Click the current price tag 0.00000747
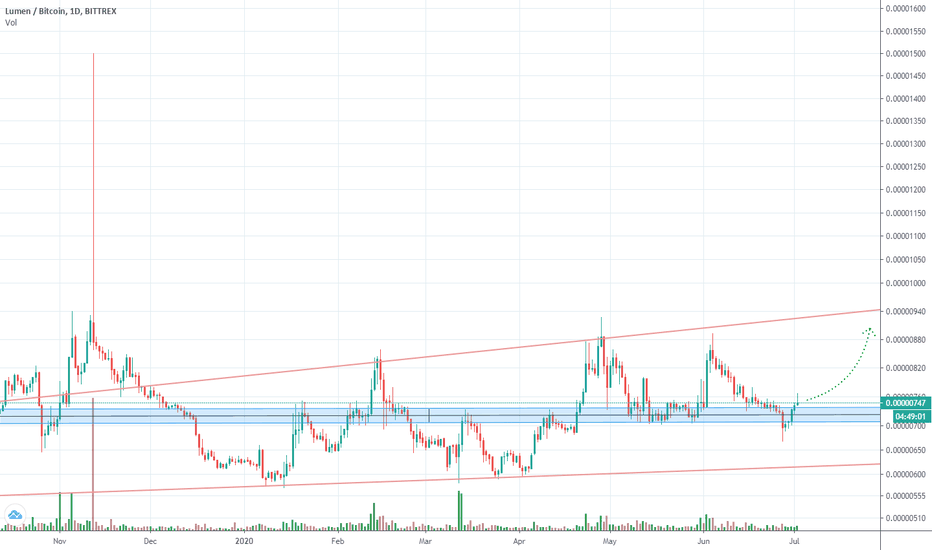This screenshot has height=550, width=932. [906, 403]
